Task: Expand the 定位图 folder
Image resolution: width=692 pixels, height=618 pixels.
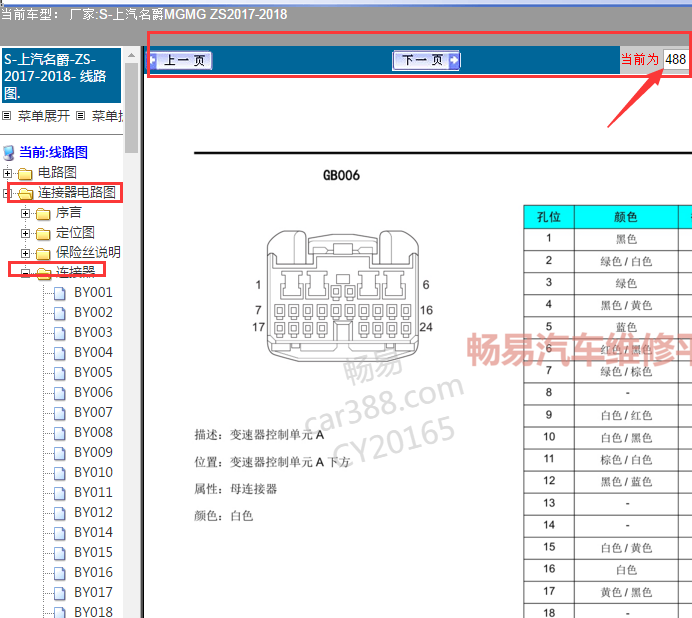Action: coord(25,233)
